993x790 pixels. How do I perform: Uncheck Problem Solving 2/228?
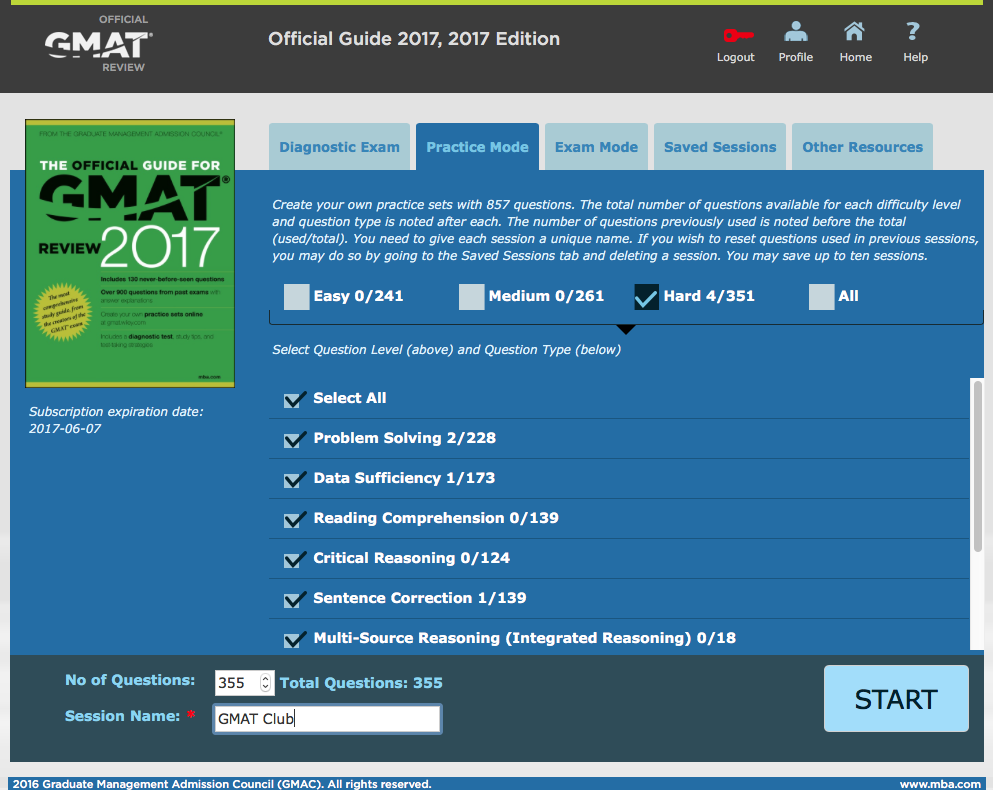pos(294,439)
